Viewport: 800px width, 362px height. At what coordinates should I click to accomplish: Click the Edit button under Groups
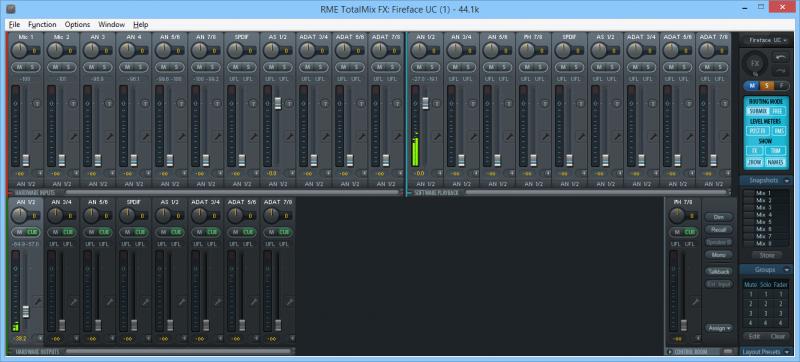754,337
